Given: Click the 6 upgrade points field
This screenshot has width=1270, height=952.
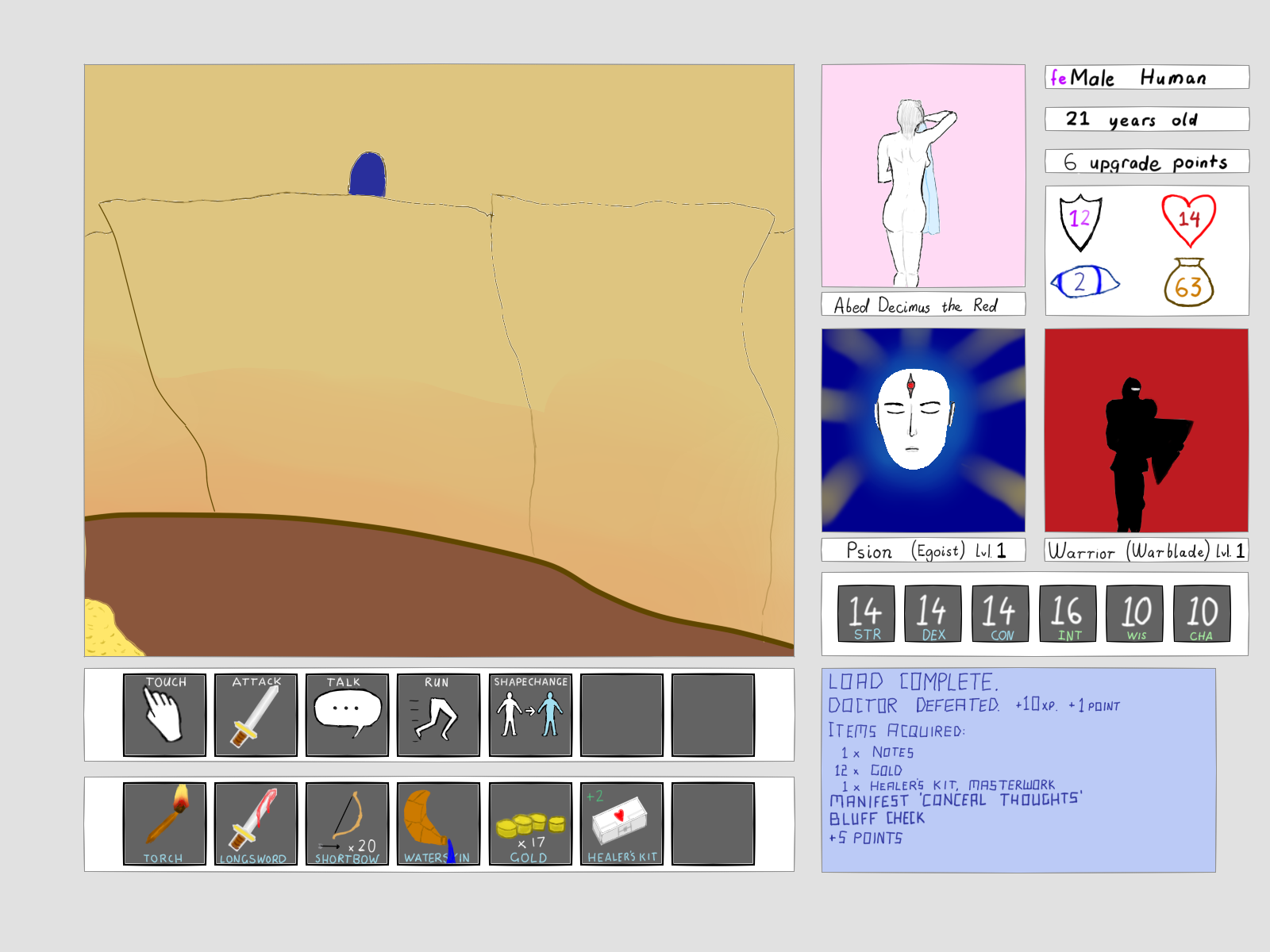Looking at the screenshot, I should (1147, 162).
